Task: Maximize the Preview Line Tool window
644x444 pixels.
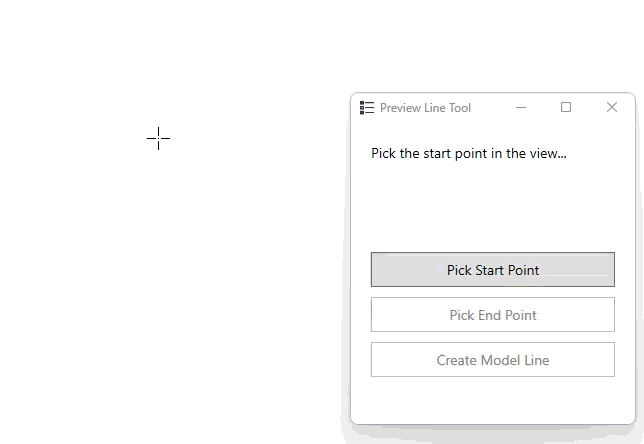Action: coord(566,108)
